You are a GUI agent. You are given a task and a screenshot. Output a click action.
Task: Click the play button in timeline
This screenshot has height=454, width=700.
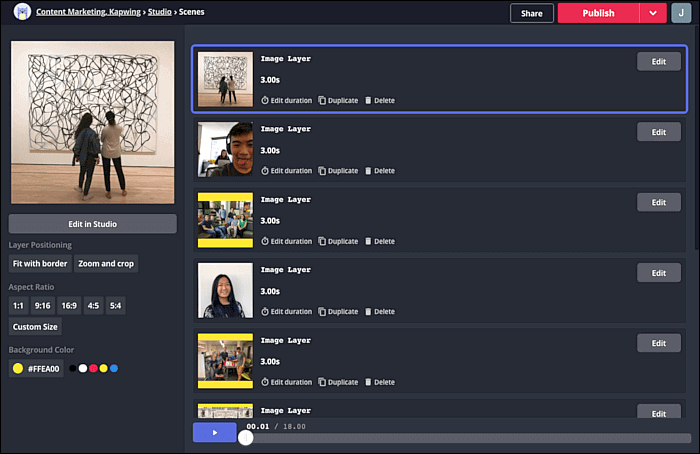tap(215, 432)
